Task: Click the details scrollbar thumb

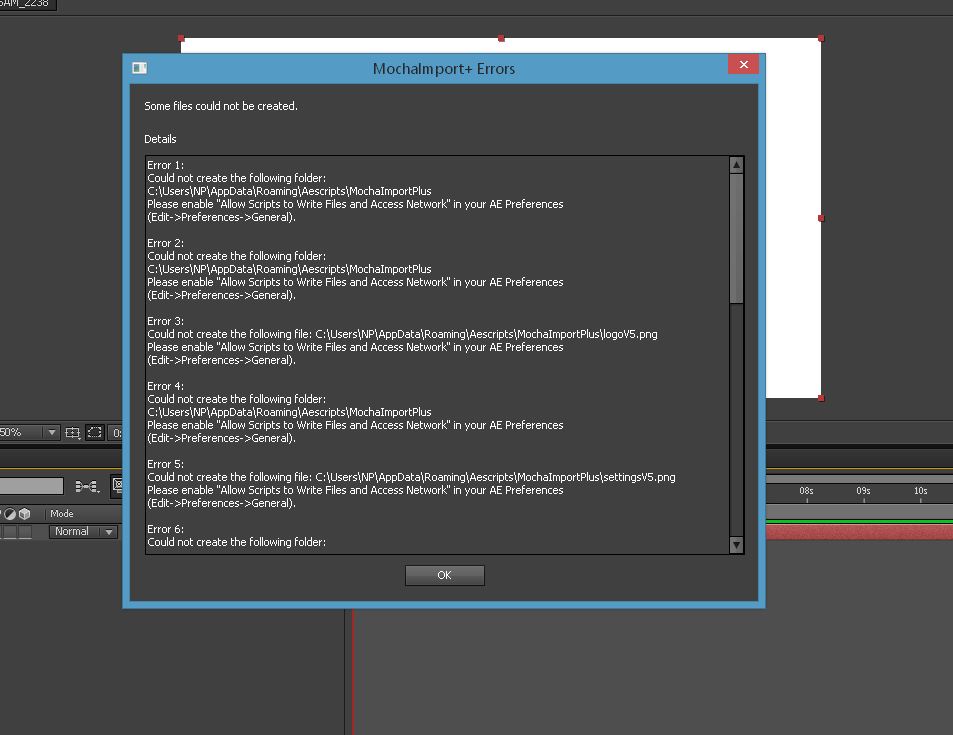Action: pyautogui.click(x=736, y=238)
